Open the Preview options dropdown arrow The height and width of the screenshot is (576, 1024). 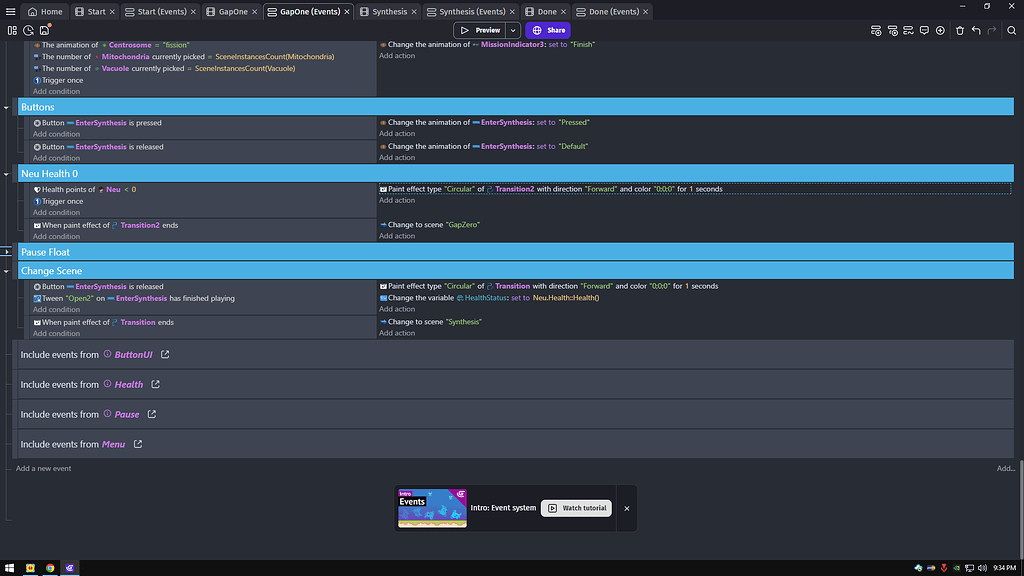coord(513,30)
